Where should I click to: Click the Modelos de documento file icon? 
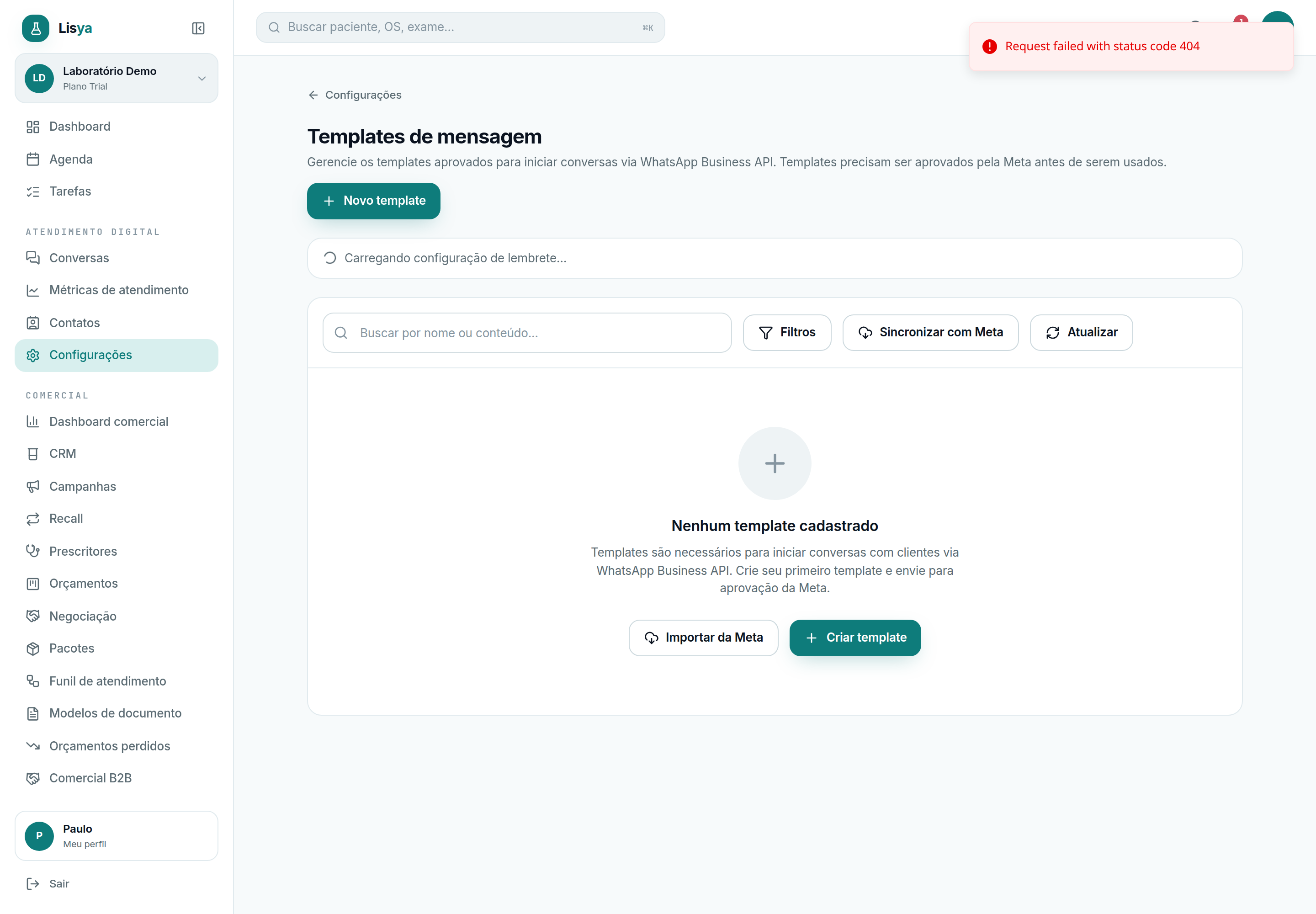tap(32, 713)
